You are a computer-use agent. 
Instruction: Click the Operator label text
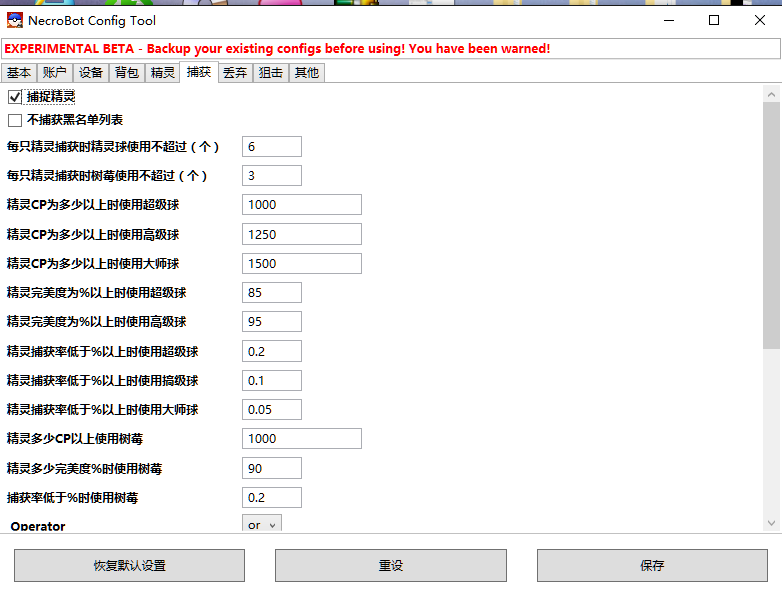(38, 526)
